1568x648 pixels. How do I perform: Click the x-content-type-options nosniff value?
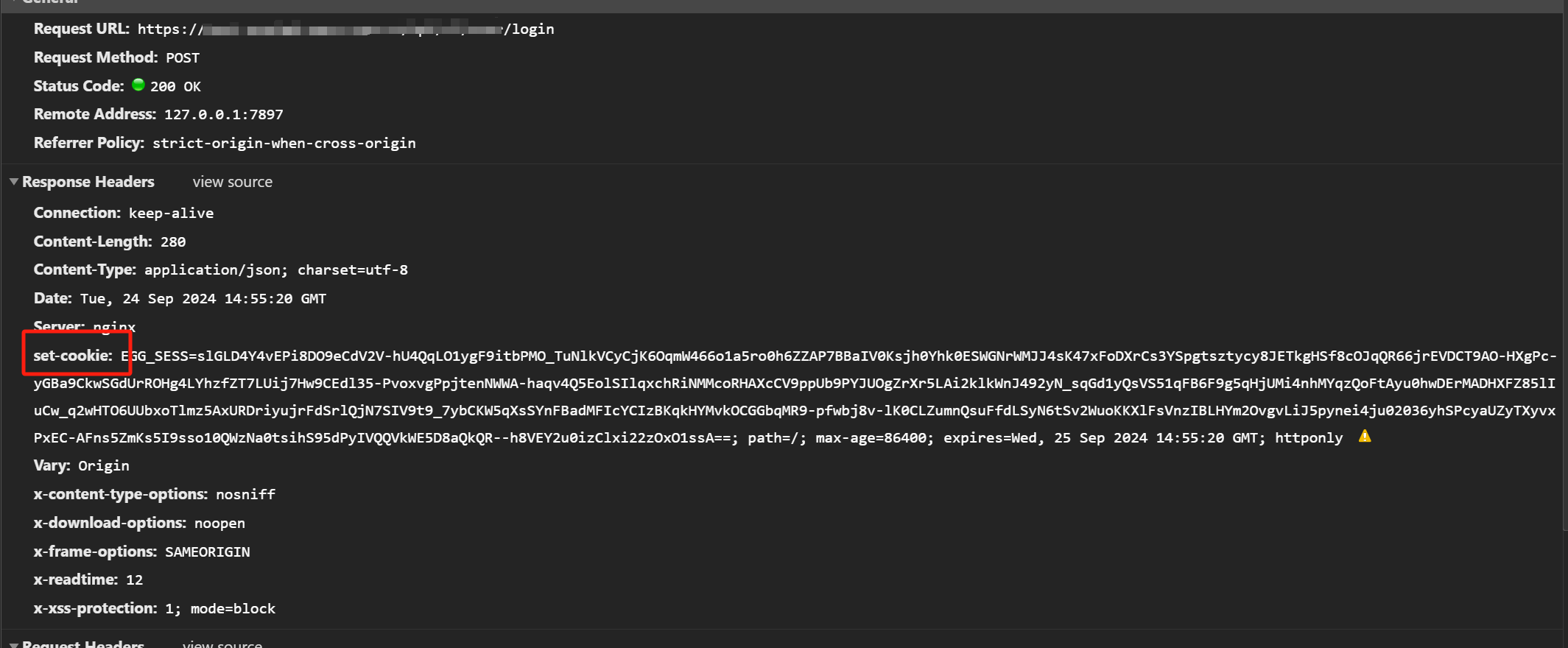click(x=245, y=495)
